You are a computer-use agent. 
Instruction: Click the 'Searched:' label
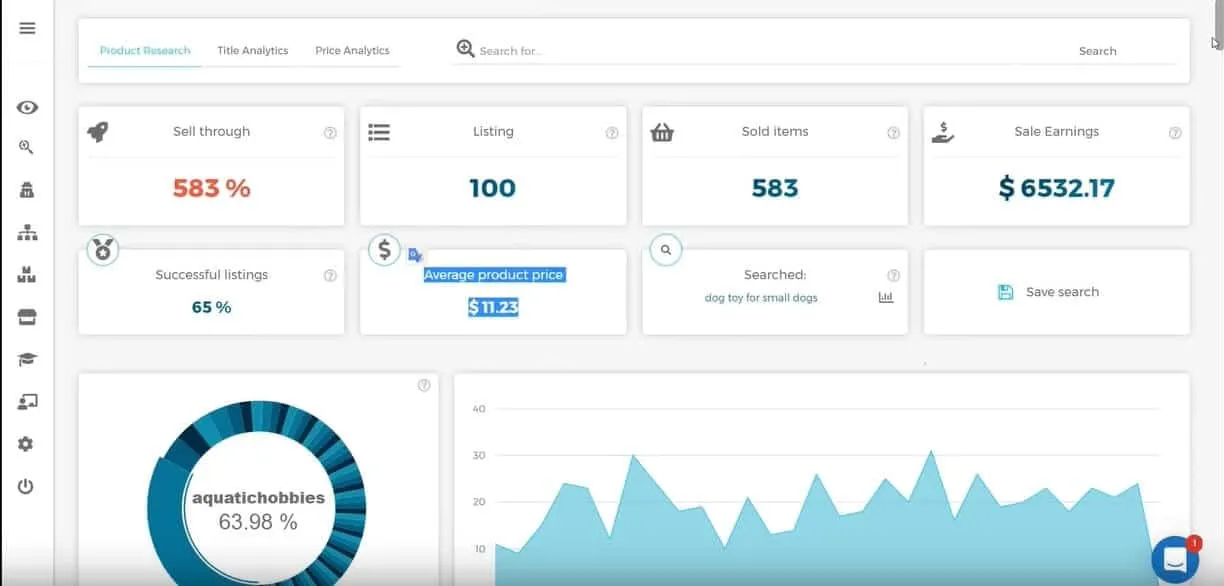775,275
